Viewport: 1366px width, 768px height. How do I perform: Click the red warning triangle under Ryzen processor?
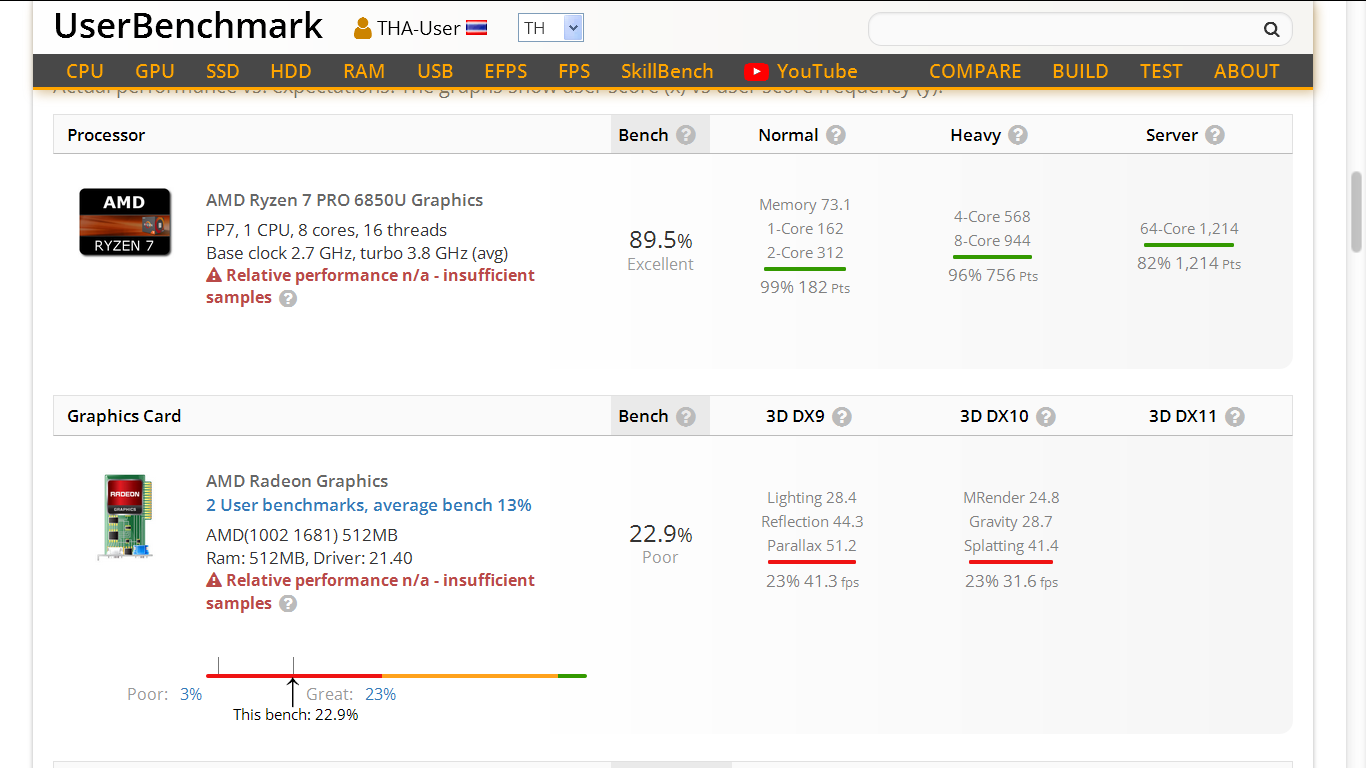pyautogui.click(x=214, y=275)
